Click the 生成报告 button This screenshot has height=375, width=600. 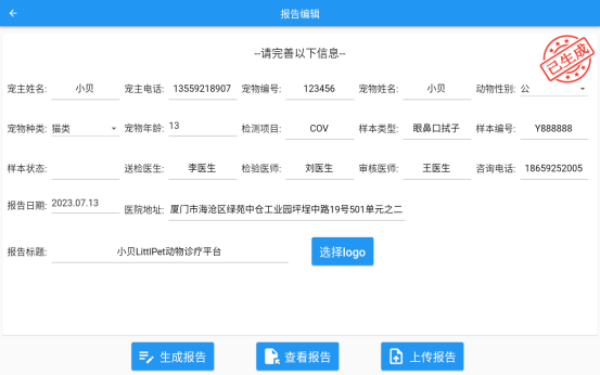[x=173, y=357]
